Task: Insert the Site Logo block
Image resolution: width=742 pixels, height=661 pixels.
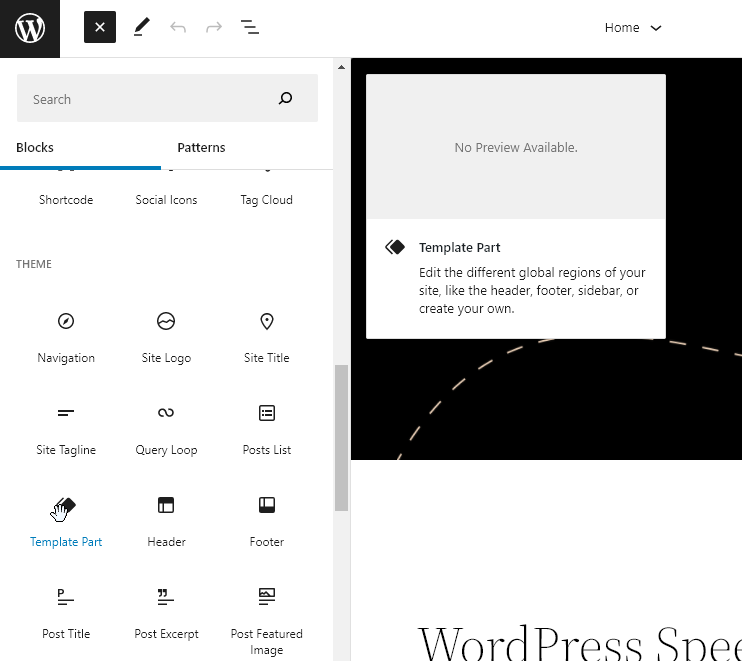Action: [166, 336]
